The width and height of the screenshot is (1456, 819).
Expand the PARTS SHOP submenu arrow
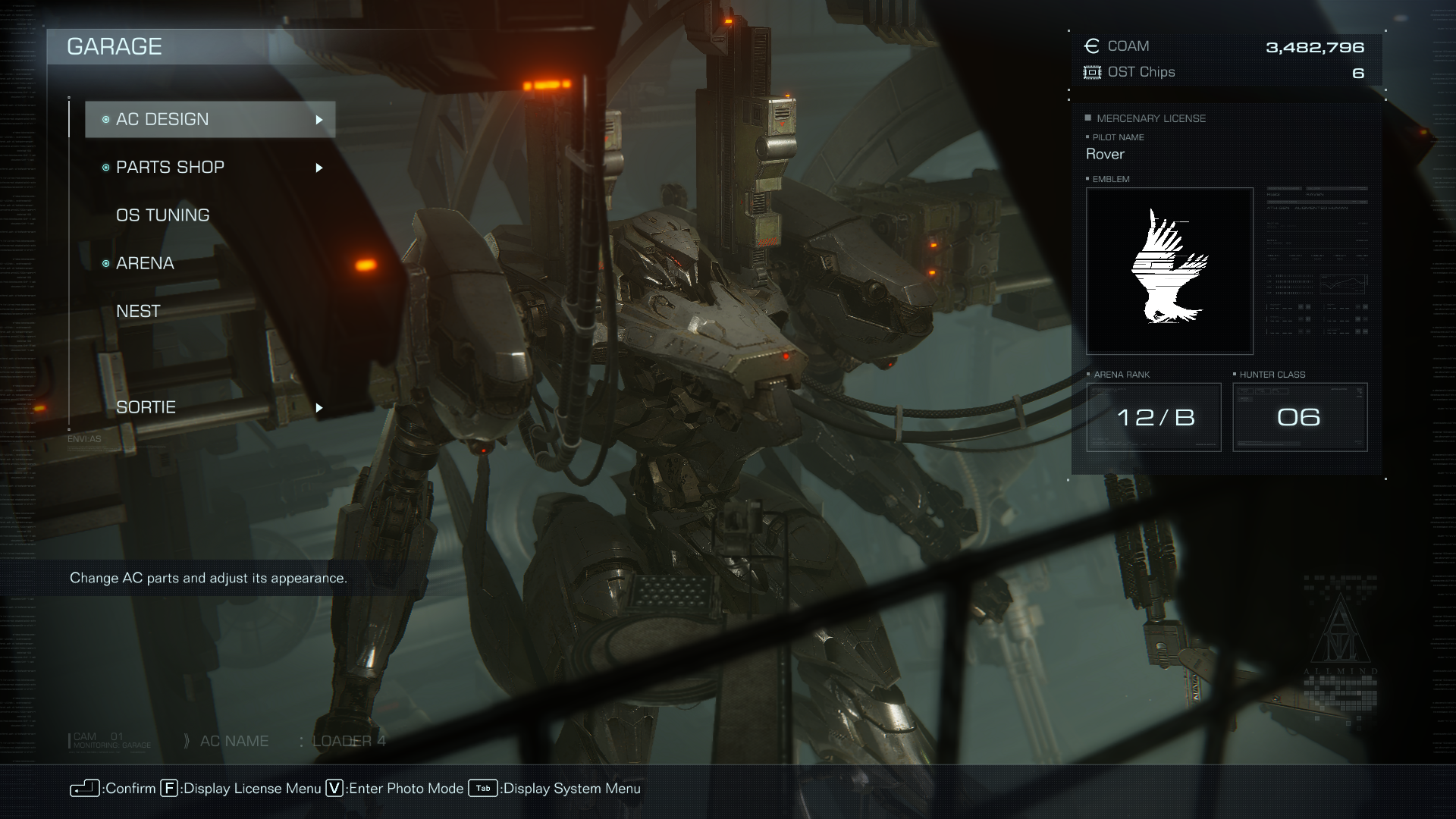pyautogui.click(x=319, y=168)
